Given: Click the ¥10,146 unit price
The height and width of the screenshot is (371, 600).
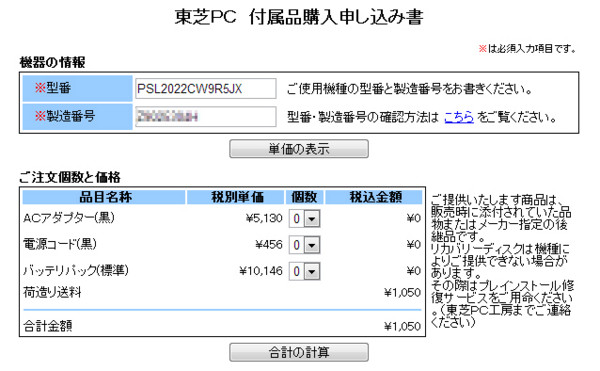Looking at the screenshot, I should click(x=261, y=271).
